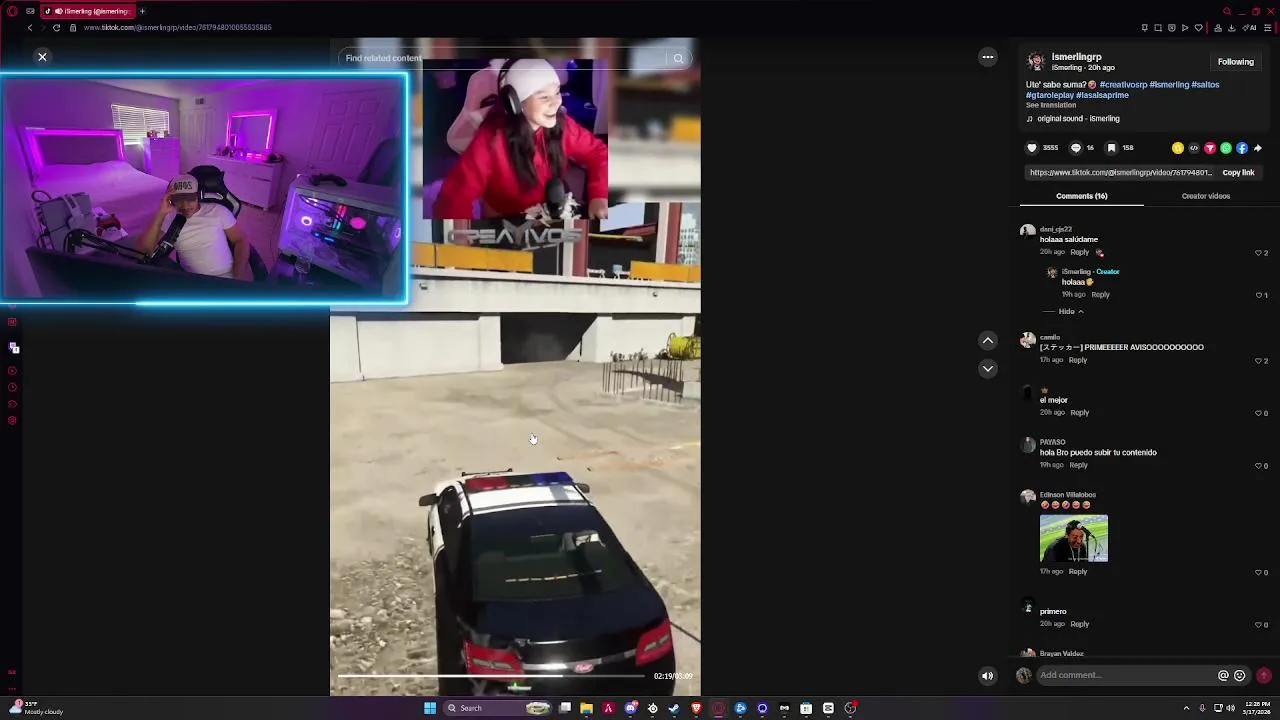
Task: Save video with the bookmark icon
Action: pos(1111,148)
